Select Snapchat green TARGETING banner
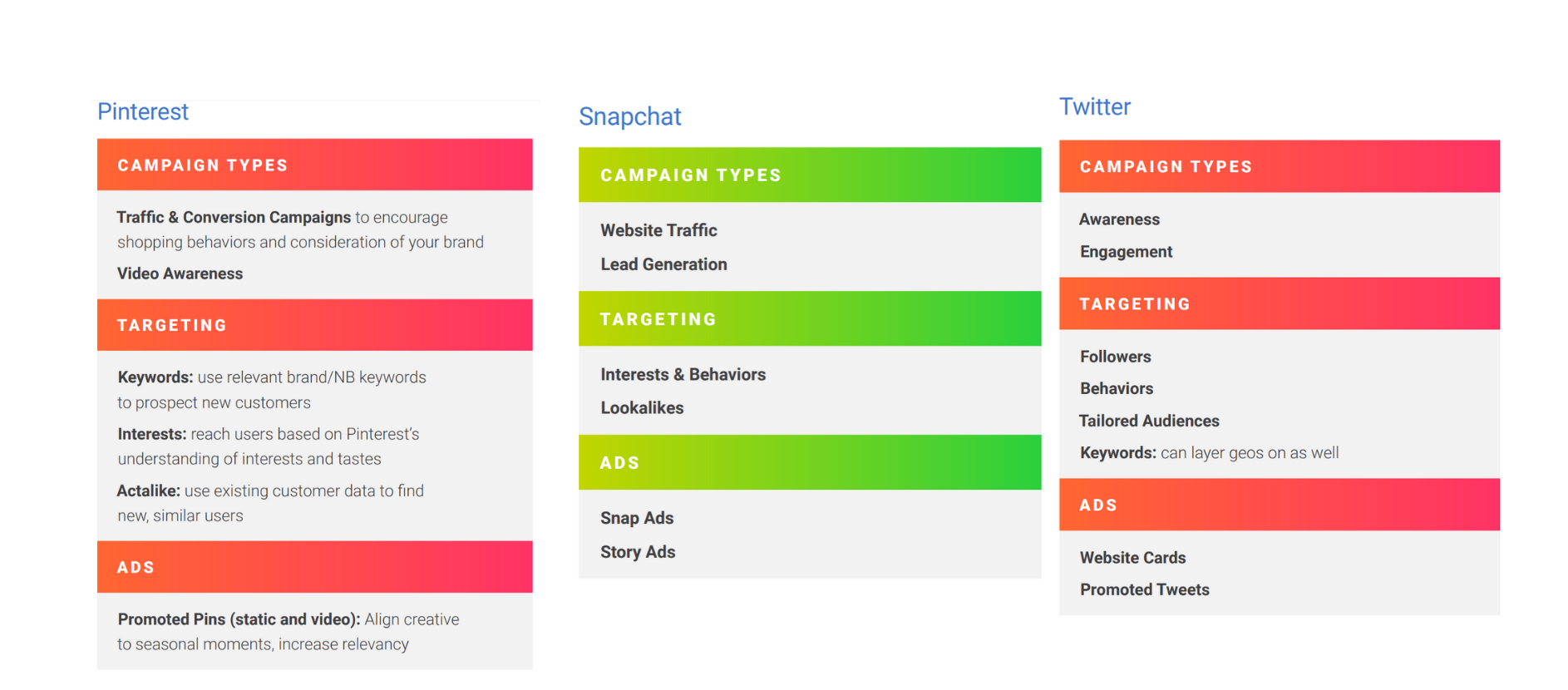The height and width of the screenshot is (690, 1568). pos(809,319)
